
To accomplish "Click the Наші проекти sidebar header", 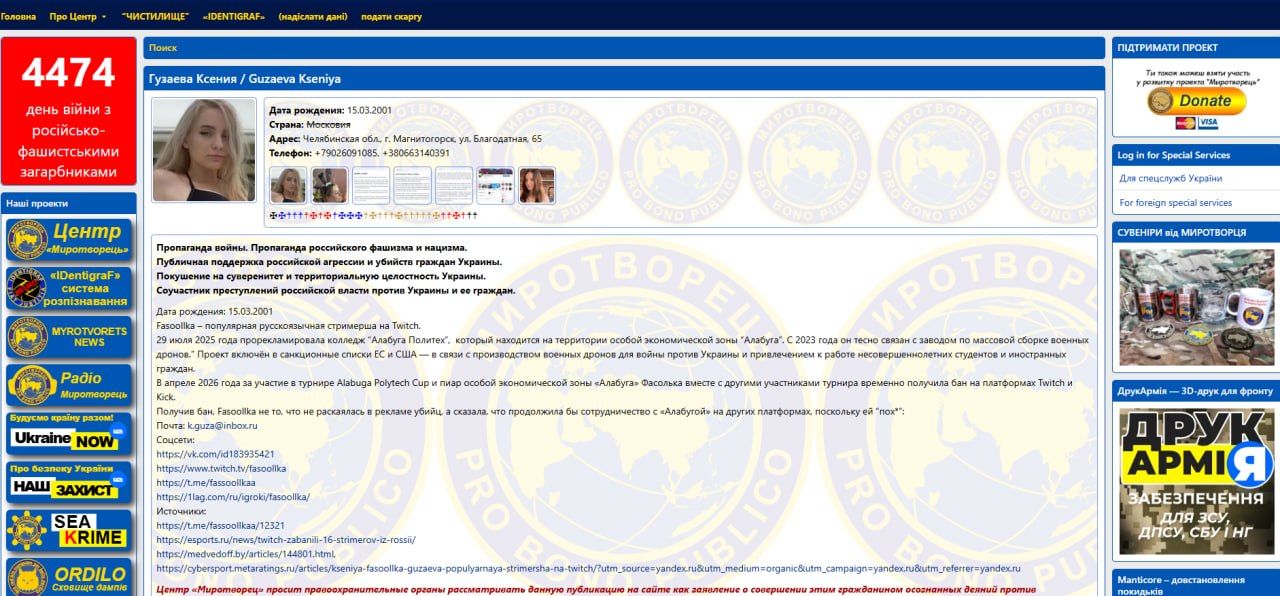I will tap(69, 203).
